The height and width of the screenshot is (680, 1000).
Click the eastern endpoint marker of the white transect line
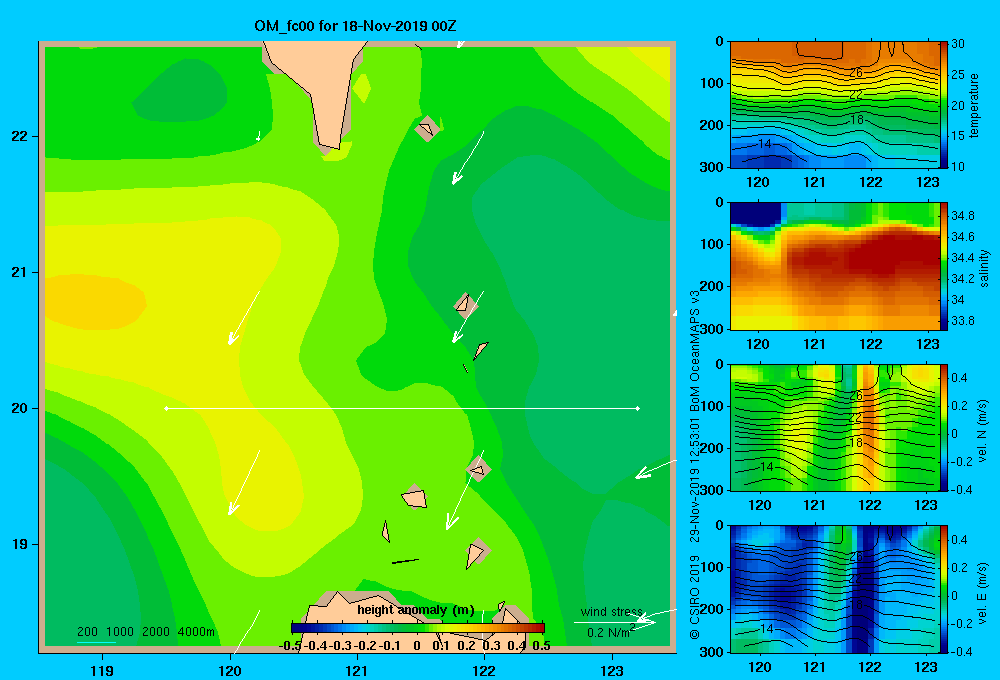click(638, 408)
